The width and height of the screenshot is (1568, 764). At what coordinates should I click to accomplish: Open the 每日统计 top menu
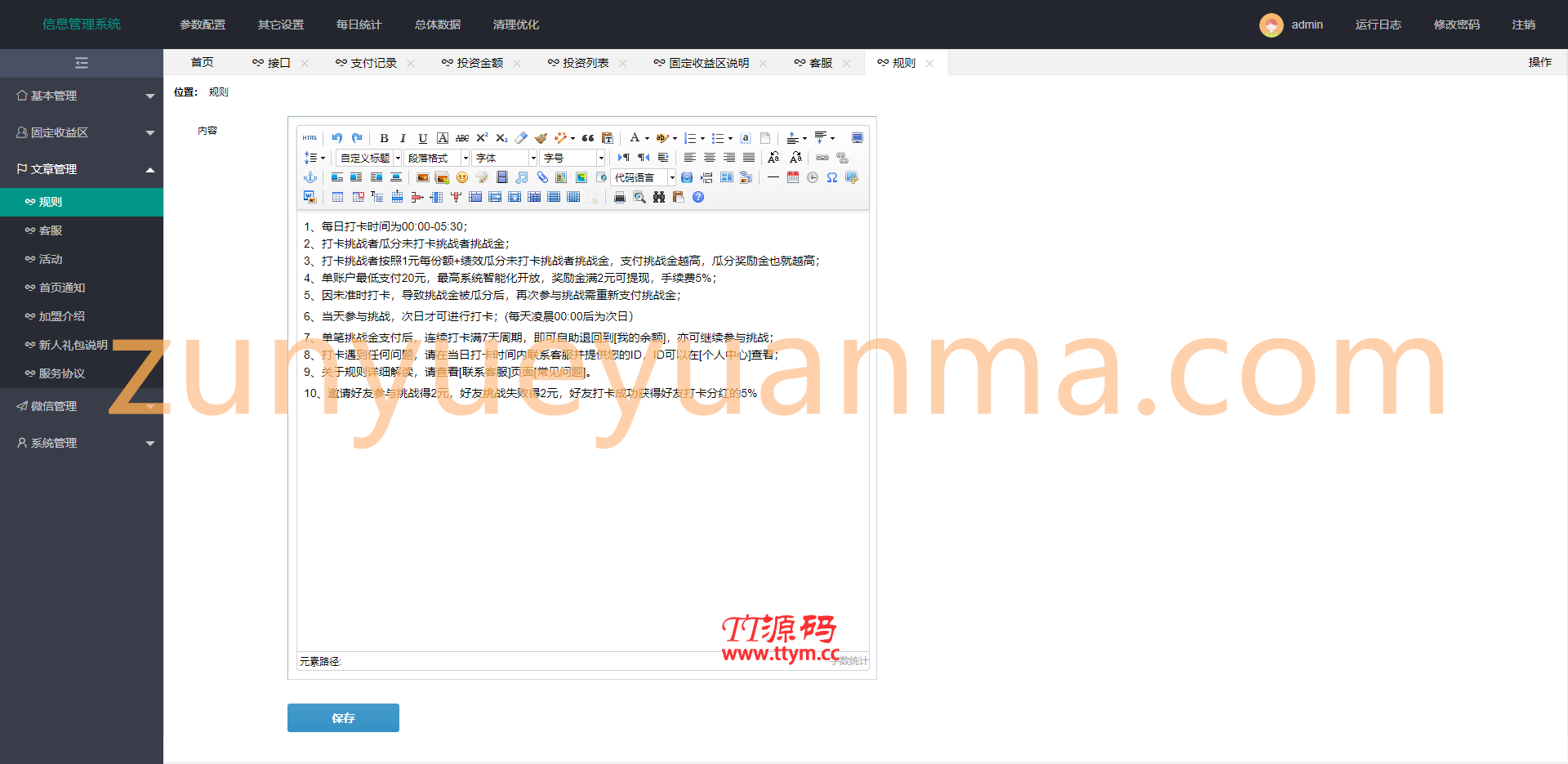pos(359,25)
